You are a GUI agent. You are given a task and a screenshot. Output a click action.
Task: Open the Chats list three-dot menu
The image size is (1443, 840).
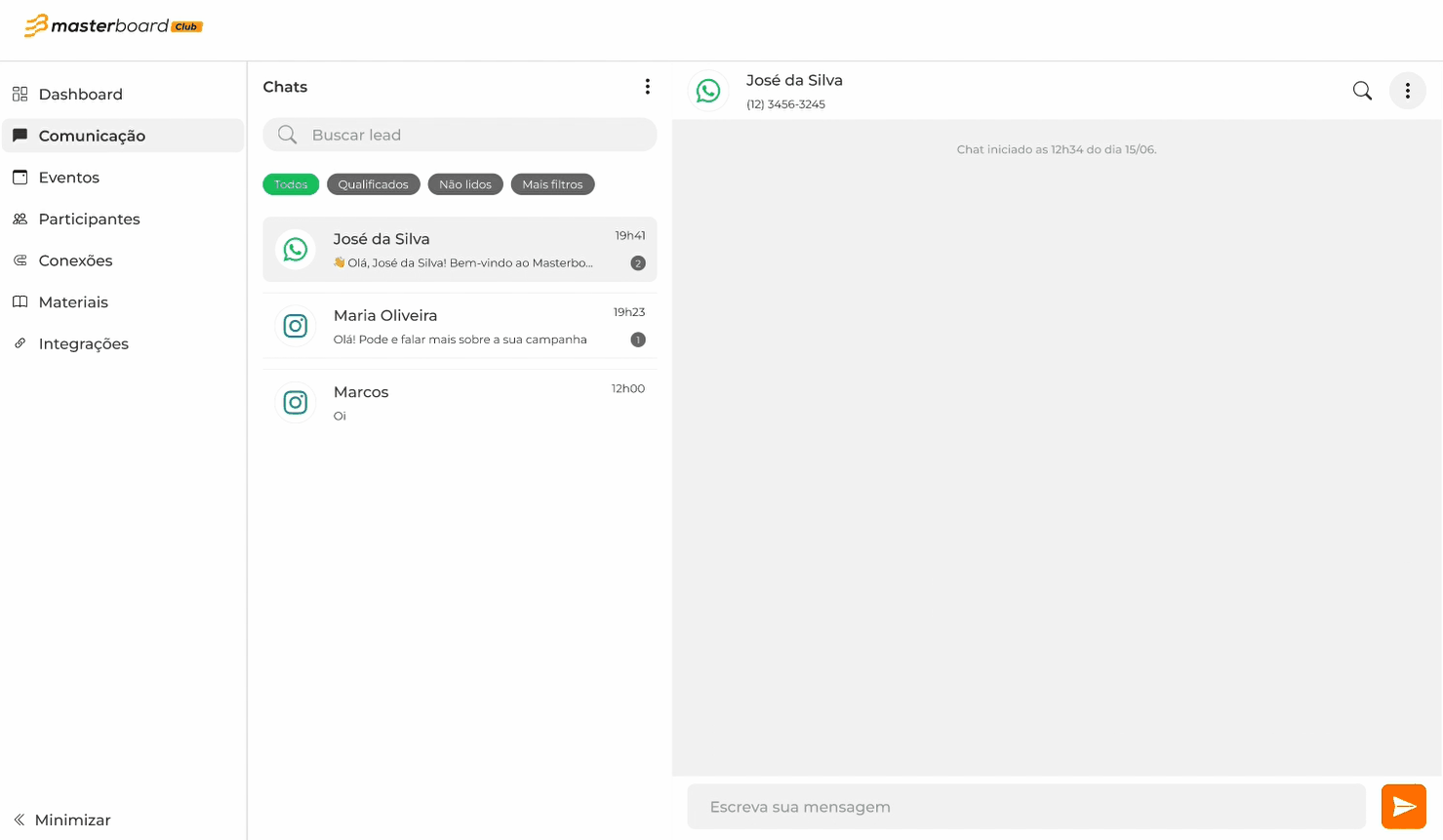647,87
